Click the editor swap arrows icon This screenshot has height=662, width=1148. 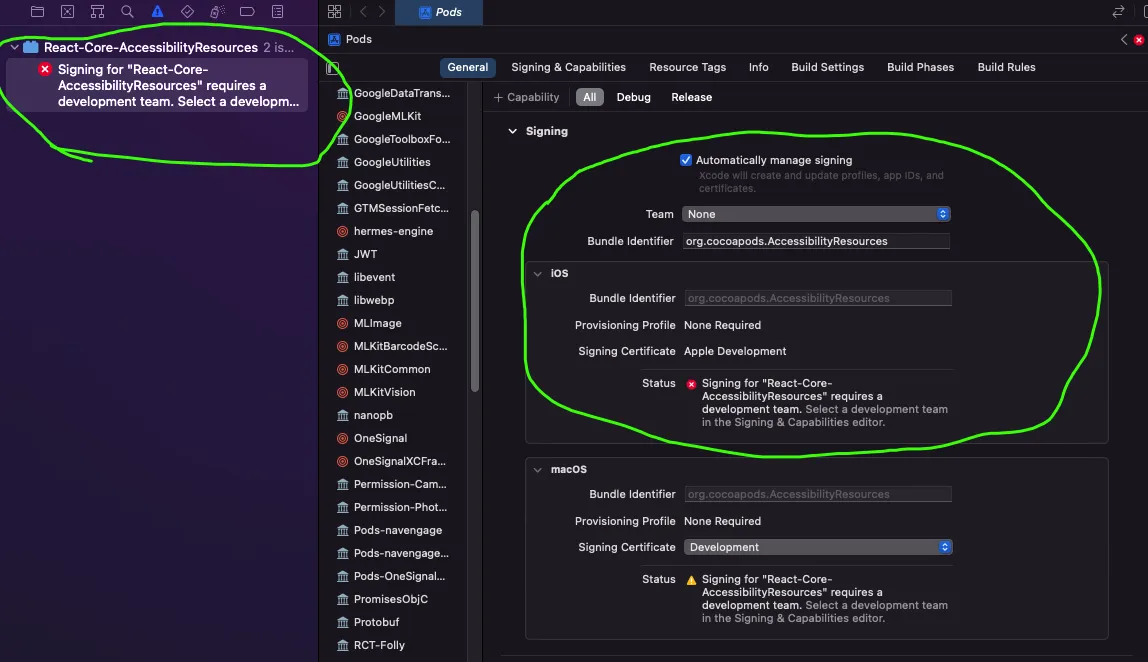pos(1118,12)
